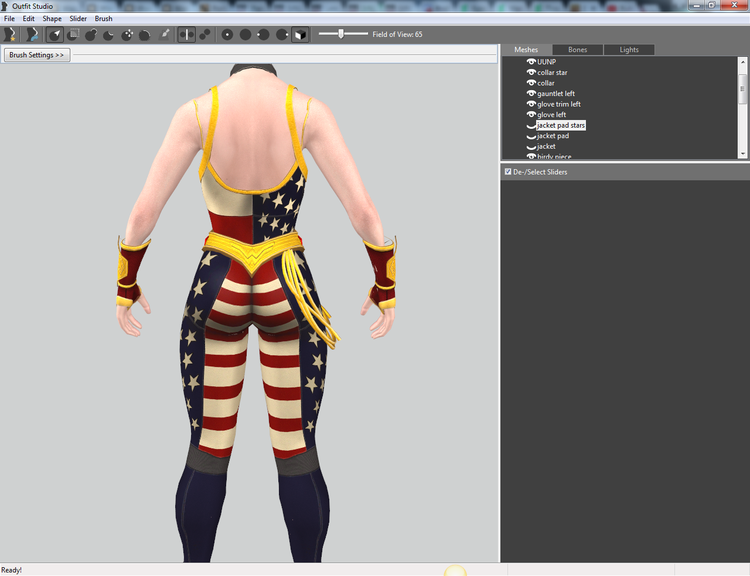Select the Inflate brush tool
The image size is (750, 576).
pos(91,34)
